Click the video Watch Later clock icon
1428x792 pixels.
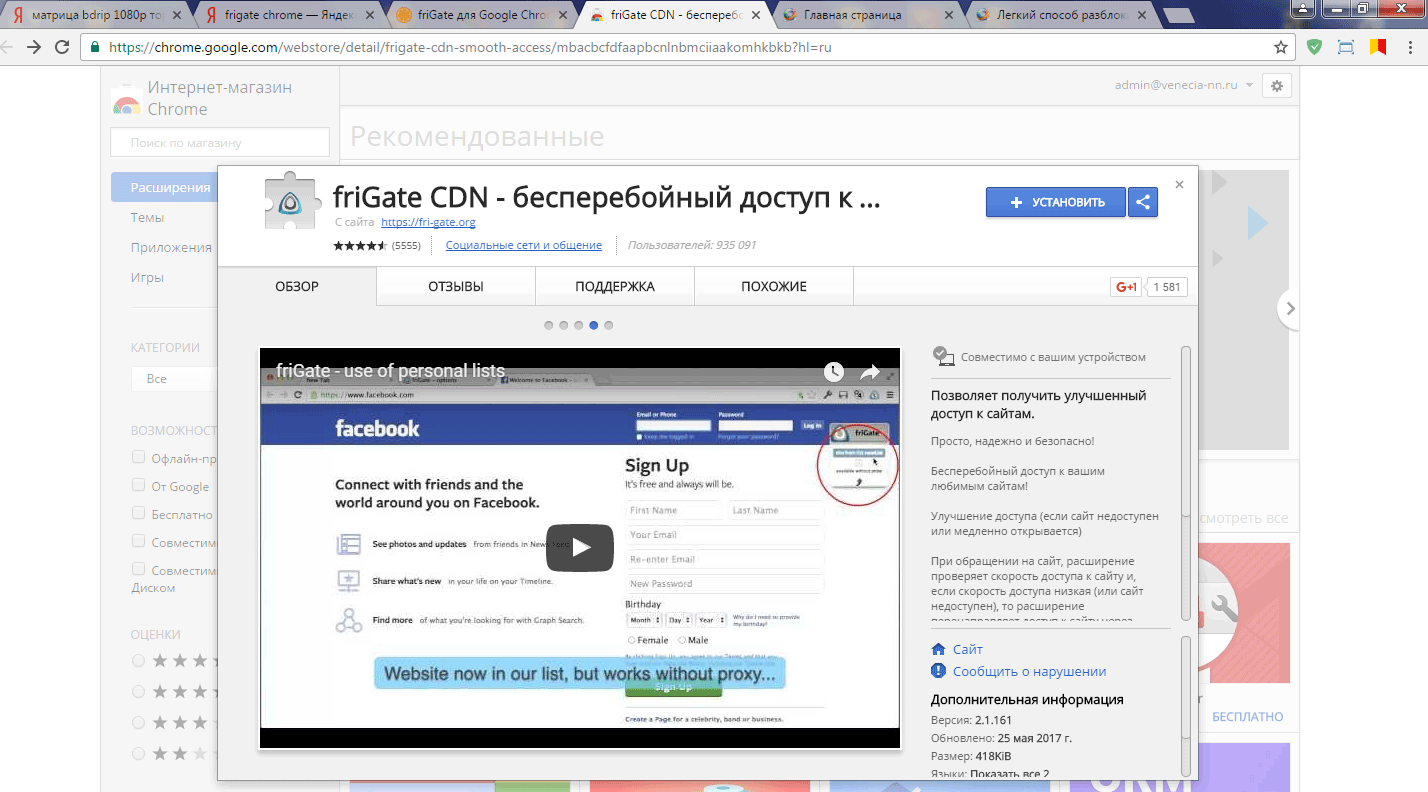pos(834,372)
